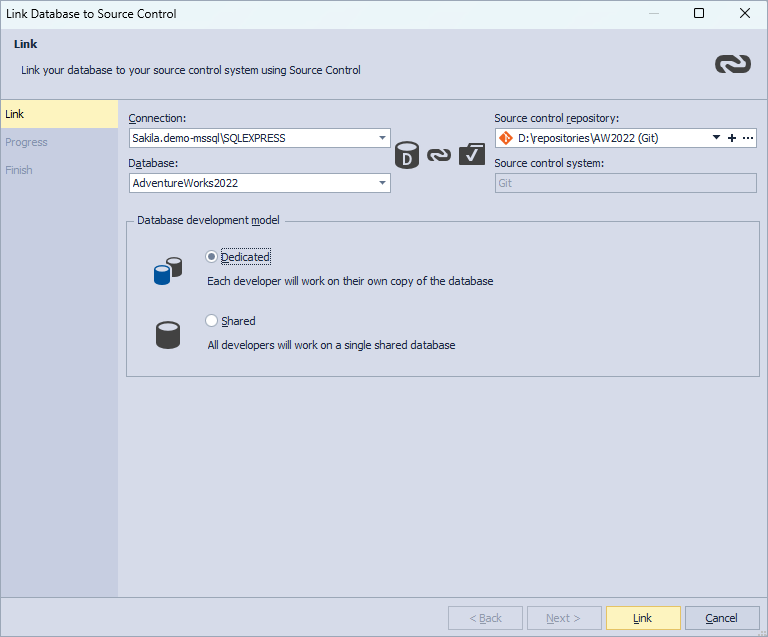Image resolution: width=768 pixels, height=637 pixels.
Task: Expand the Connection dropdown arrow
Action: pyautogui.click(x=383, y=138)
